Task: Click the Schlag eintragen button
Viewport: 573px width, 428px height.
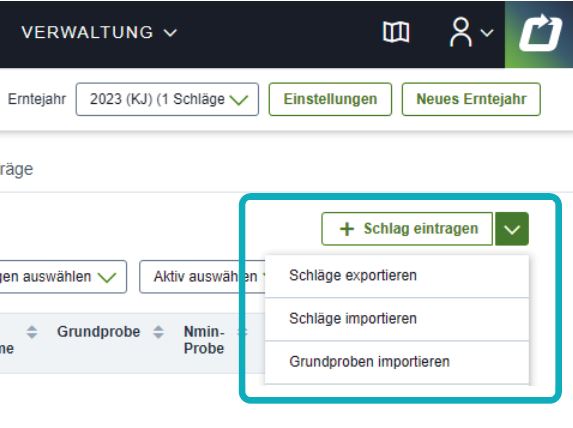Action: click(407, 229)
